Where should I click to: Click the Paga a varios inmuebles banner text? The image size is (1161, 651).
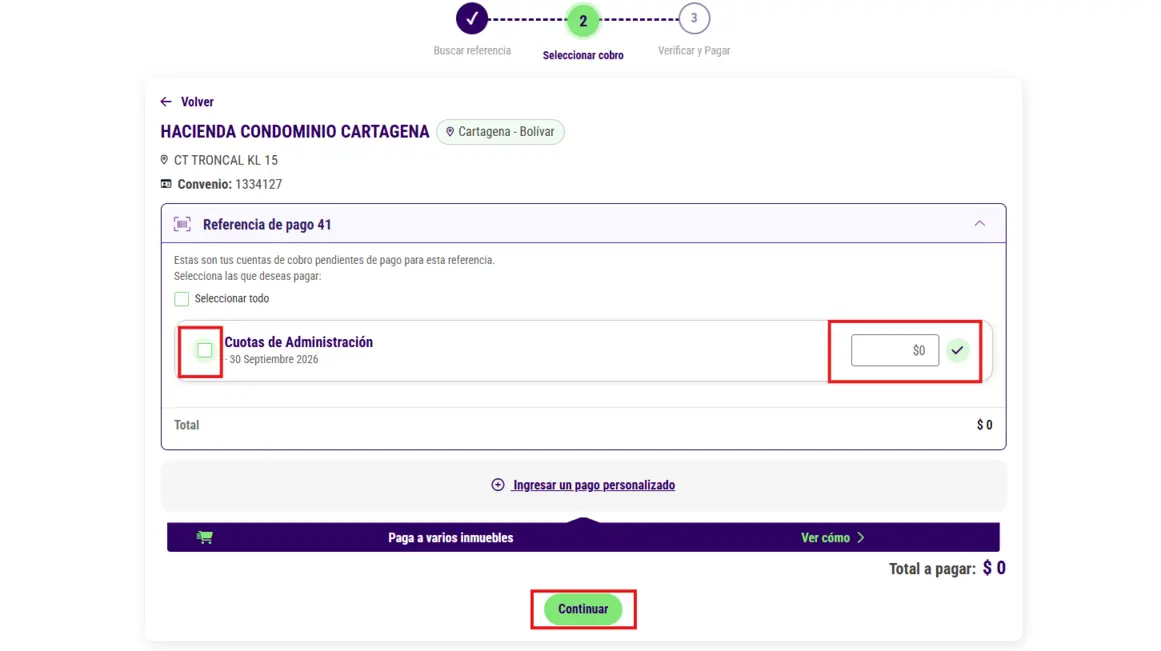point(450,538)
